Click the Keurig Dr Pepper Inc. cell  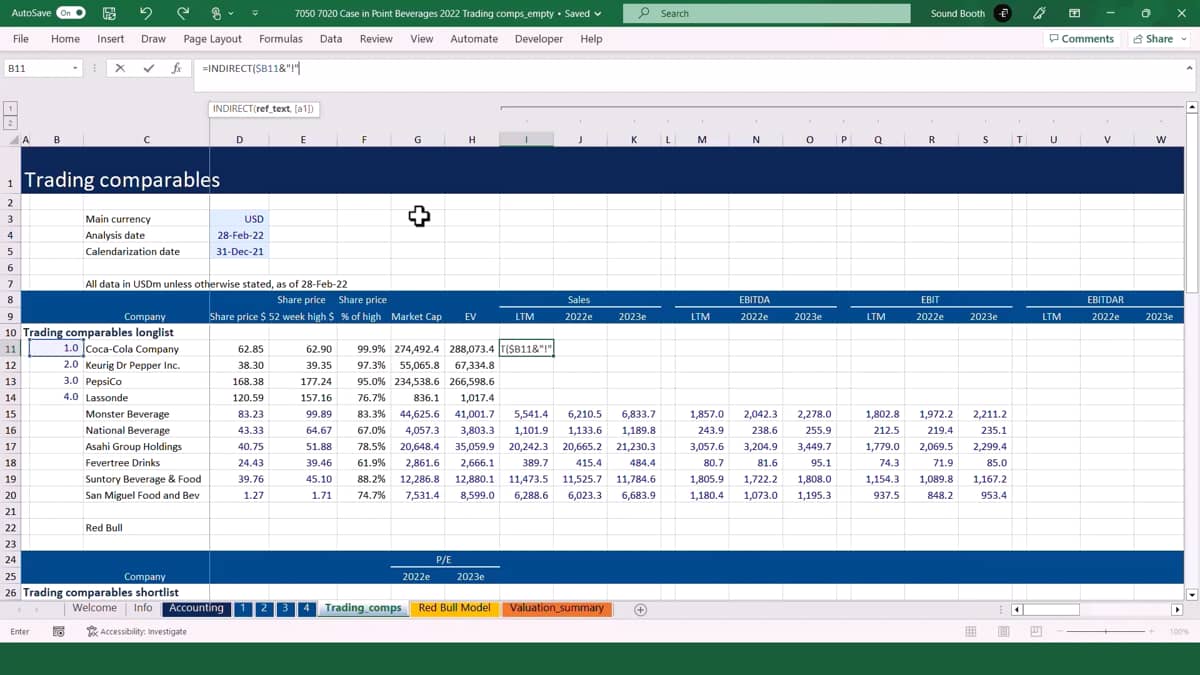pos(146,365)
